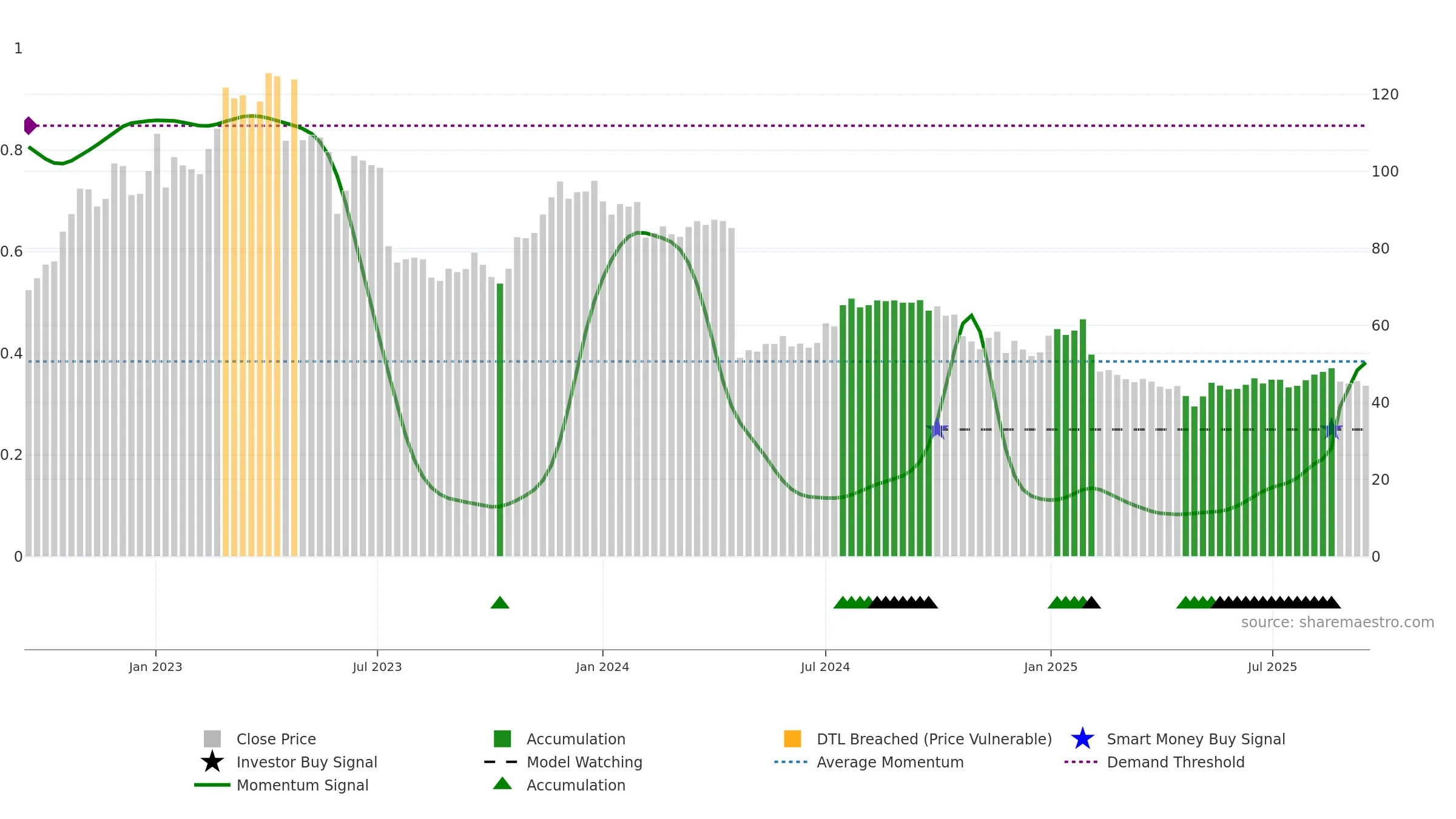Click the tallest orange DTL Breached bar

coord(268,315)
